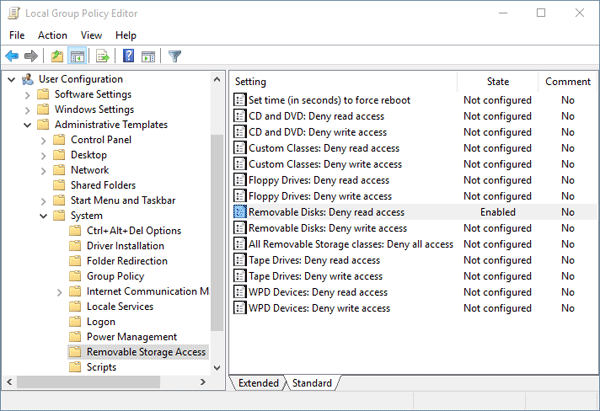This screenshot has width=600, height=411.
Task: Select the WPD Devices: Deny write access policy
Action: pyautogui.click(x=319, y=308)
